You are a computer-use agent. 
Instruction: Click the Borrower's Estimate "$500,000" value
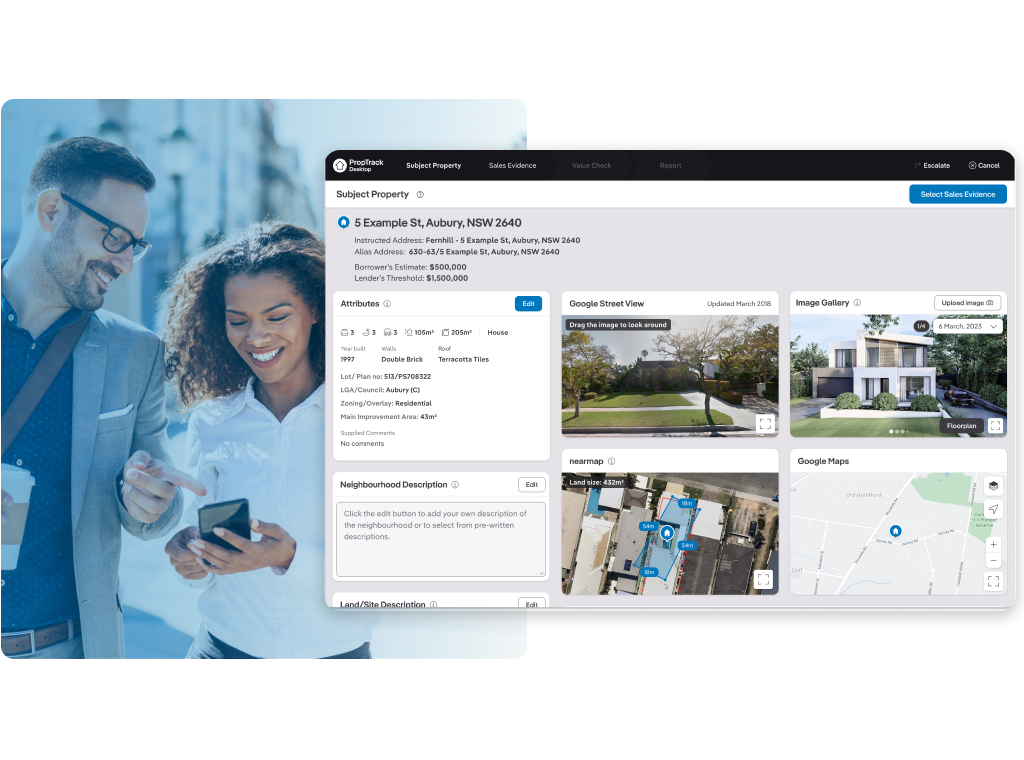(x=448, y=267)
